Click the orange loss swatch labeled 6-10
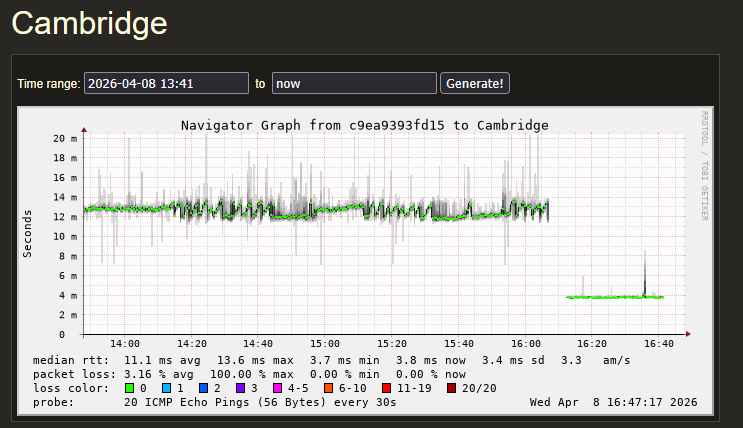Image resolution: width=743 pixels, height=428 pixels. pyautogui.click(x=328, y=388)
